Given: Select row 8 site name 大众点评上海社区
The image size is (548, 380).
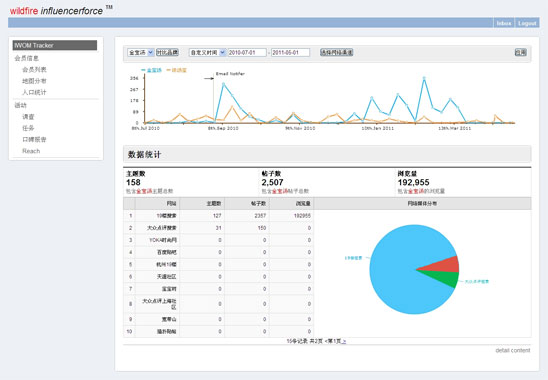Looking at the screenshot, I should tap(159, 304).
